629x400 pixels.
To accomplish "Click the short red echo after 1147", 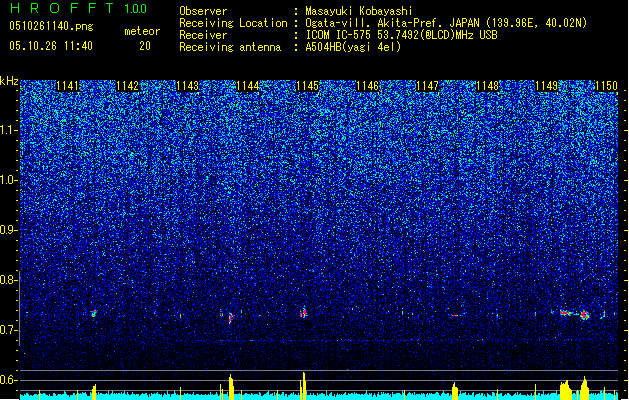I will [455, 315].
